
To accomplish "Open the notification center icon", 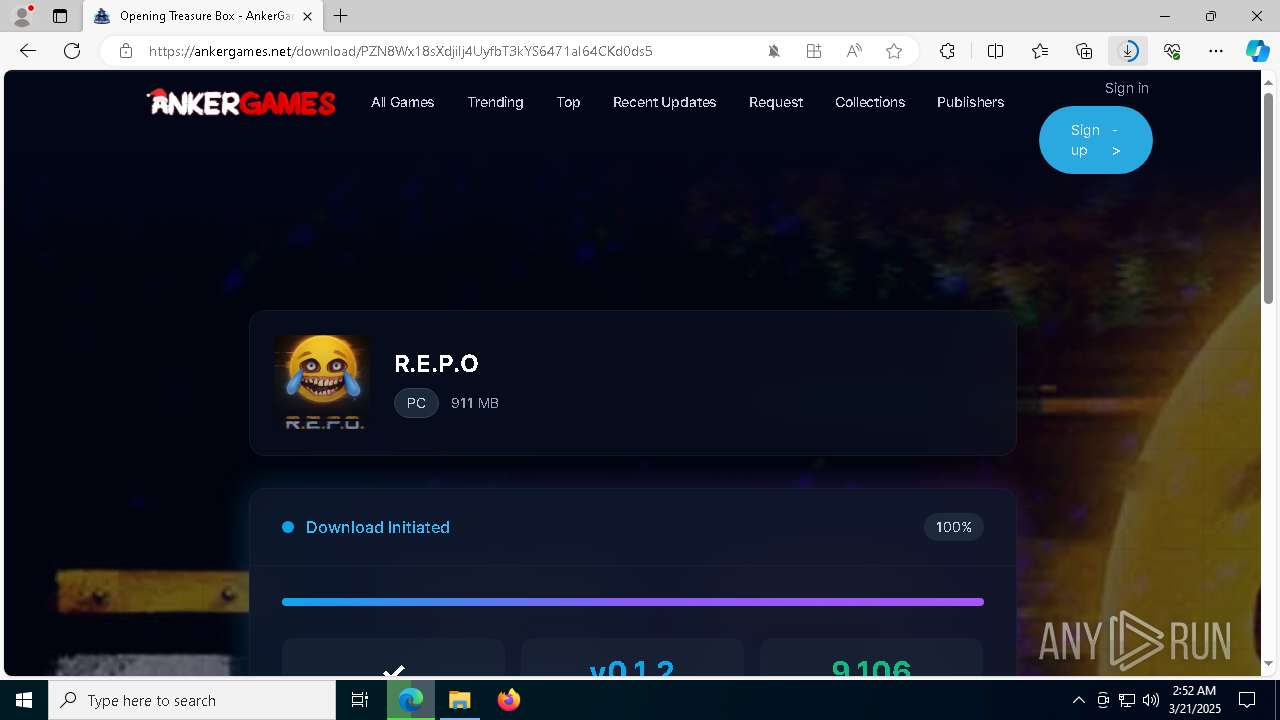I will (1247, 700).
